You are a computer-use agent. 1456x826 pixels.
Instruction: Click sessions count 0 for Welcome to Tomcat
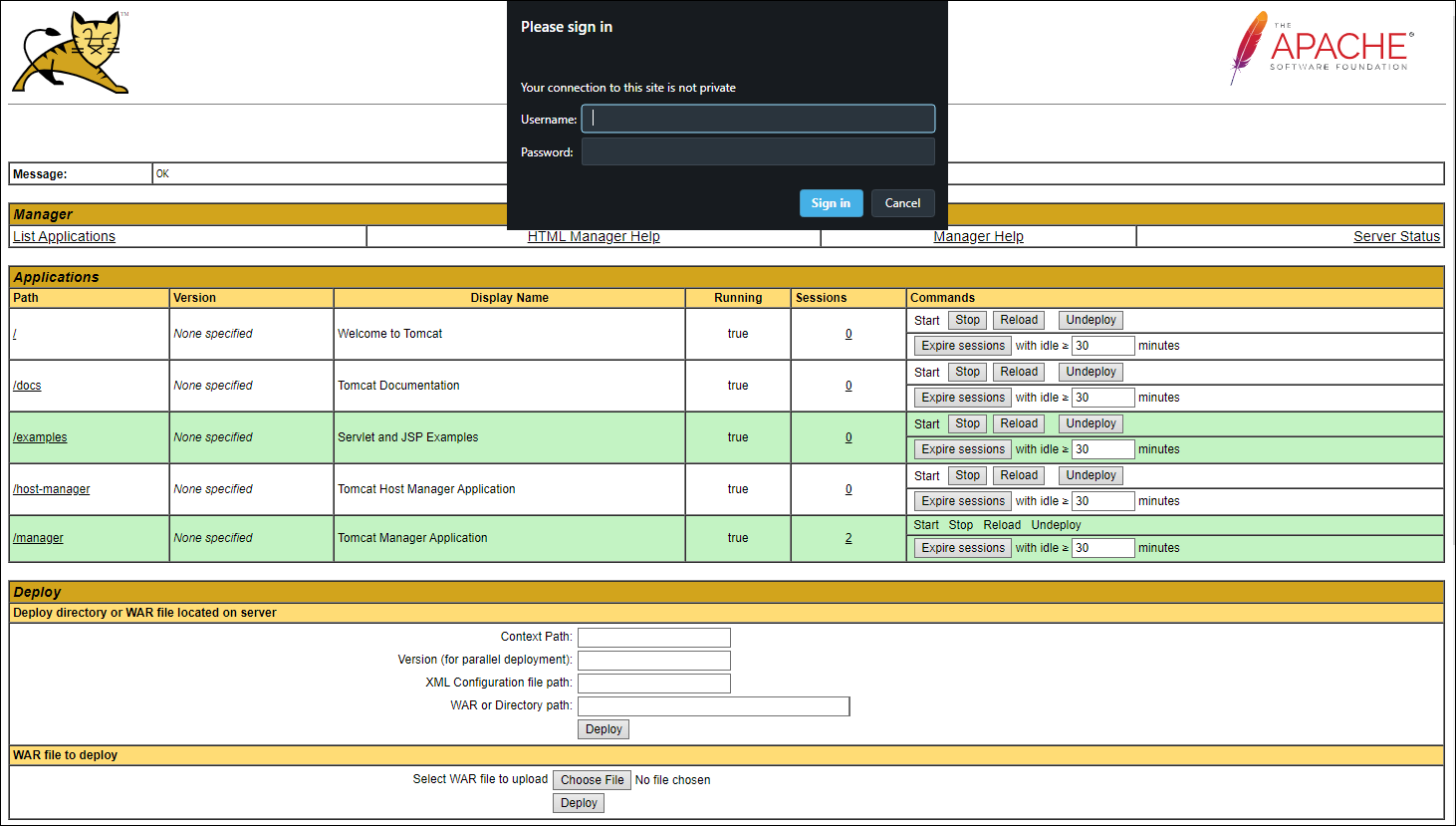849,334
